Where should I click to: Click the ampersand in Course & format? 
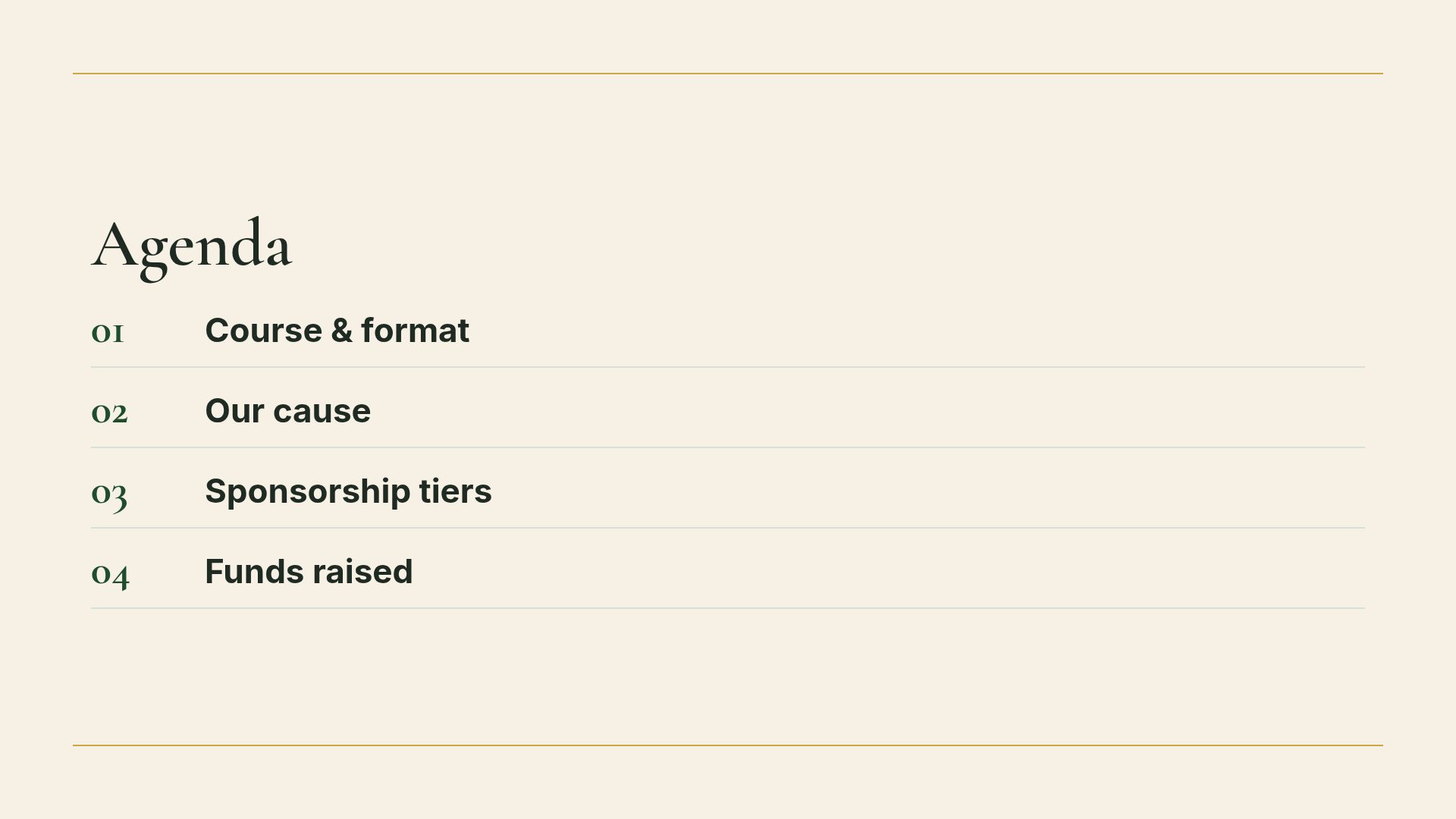pos(342,331)
